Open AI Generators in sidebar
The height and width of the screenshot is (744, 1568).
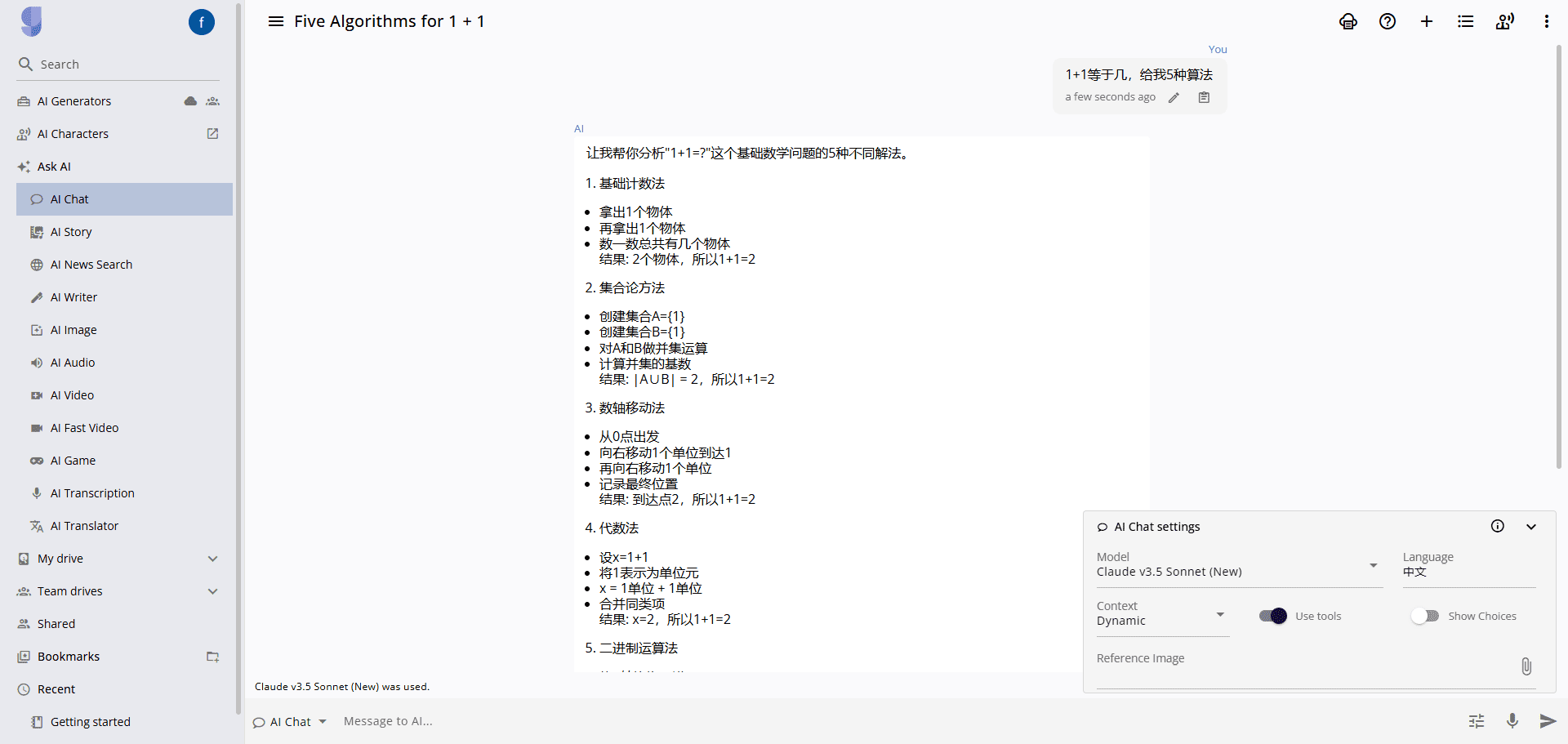click(74, 101)
